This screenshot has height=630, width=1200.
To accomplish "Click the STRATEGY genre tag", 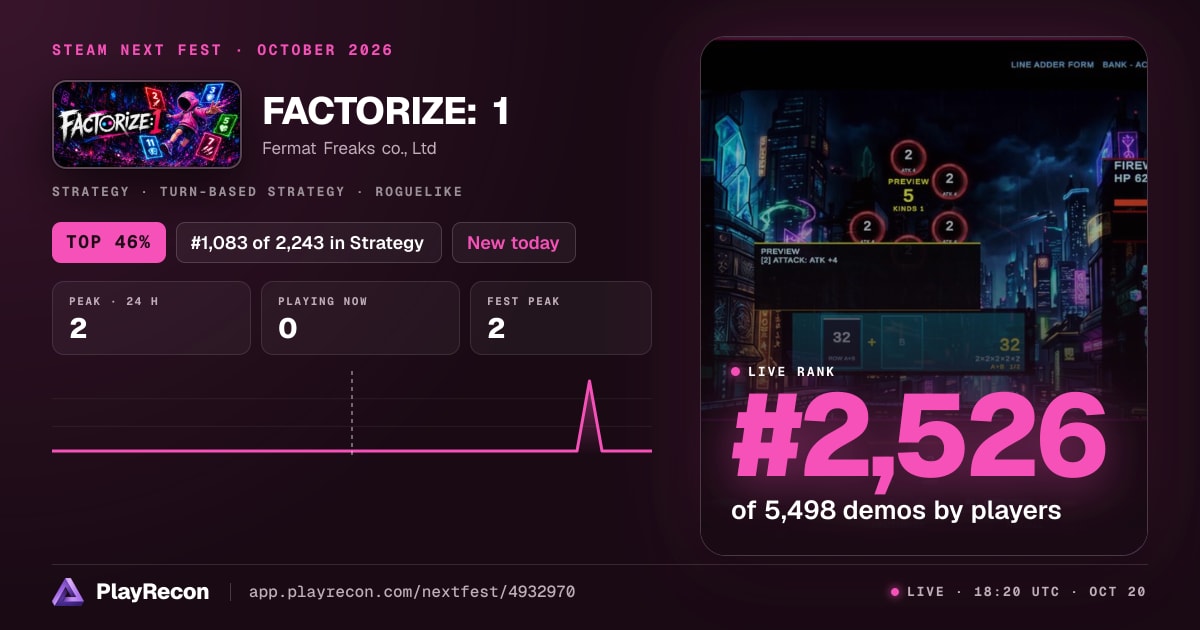I will pos(90,191).
